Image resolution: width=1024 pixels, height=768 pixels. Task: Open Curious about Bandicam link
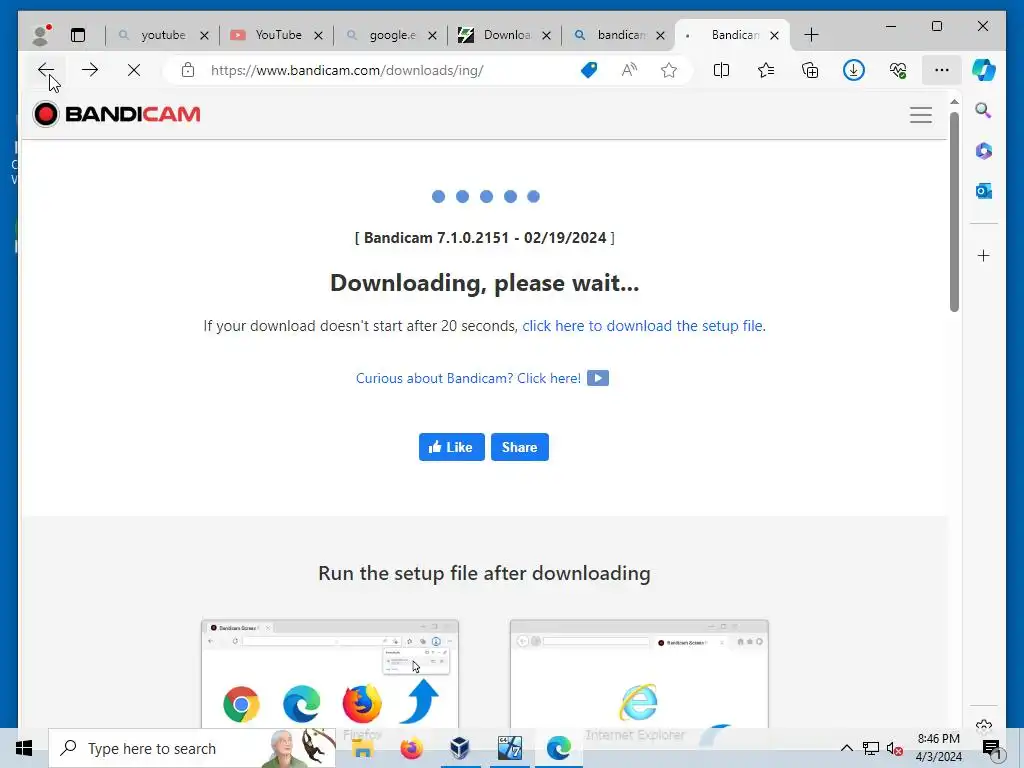point(468,378)
